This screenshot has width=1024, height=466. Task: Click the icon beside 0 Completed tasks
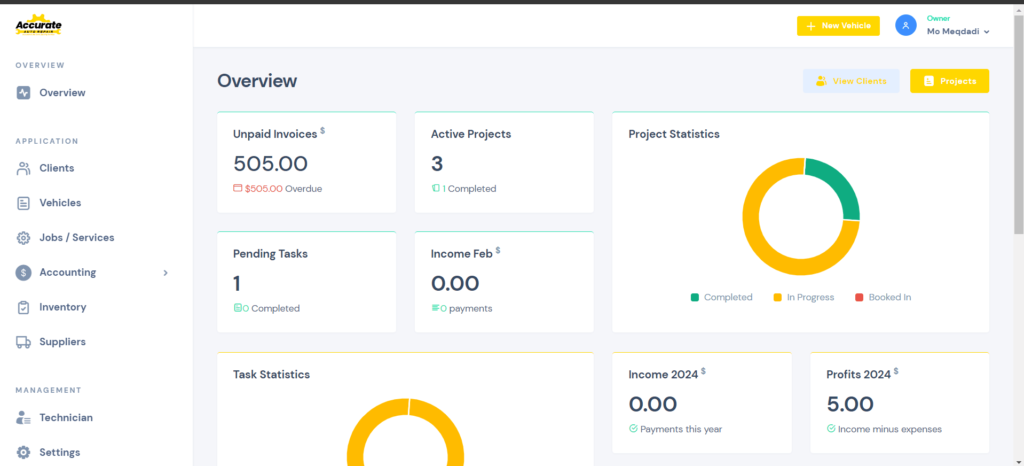tap(238, 308)
